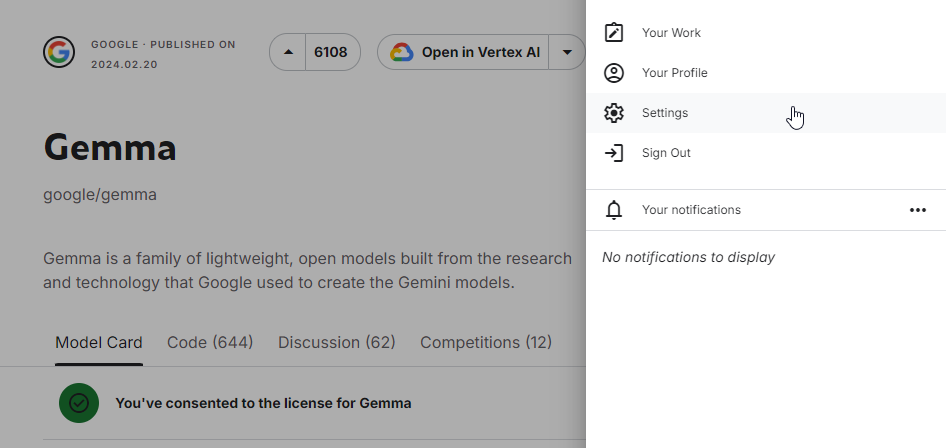The height and width of the screenshot is (448, 946).
Task: Select the Model Card tab
Action: [99, 342]
